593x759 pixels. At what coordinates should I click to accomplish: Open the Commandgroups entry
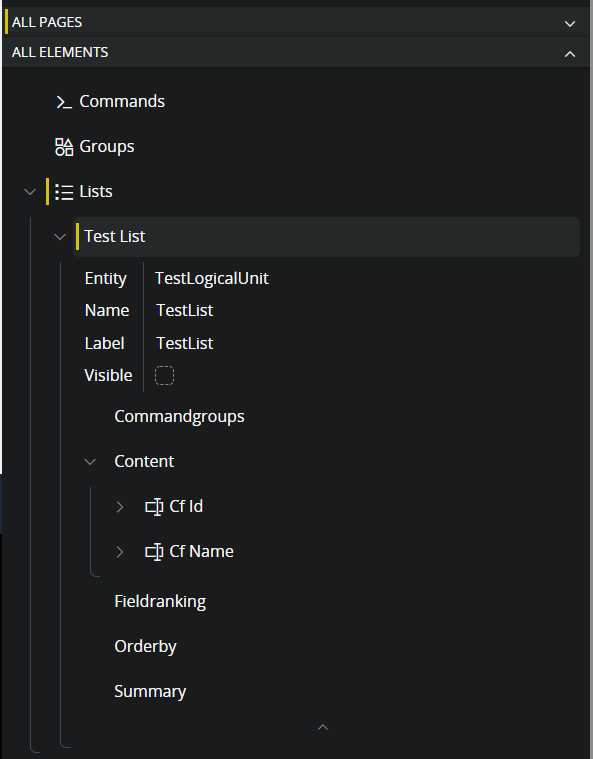click(179, 417)
